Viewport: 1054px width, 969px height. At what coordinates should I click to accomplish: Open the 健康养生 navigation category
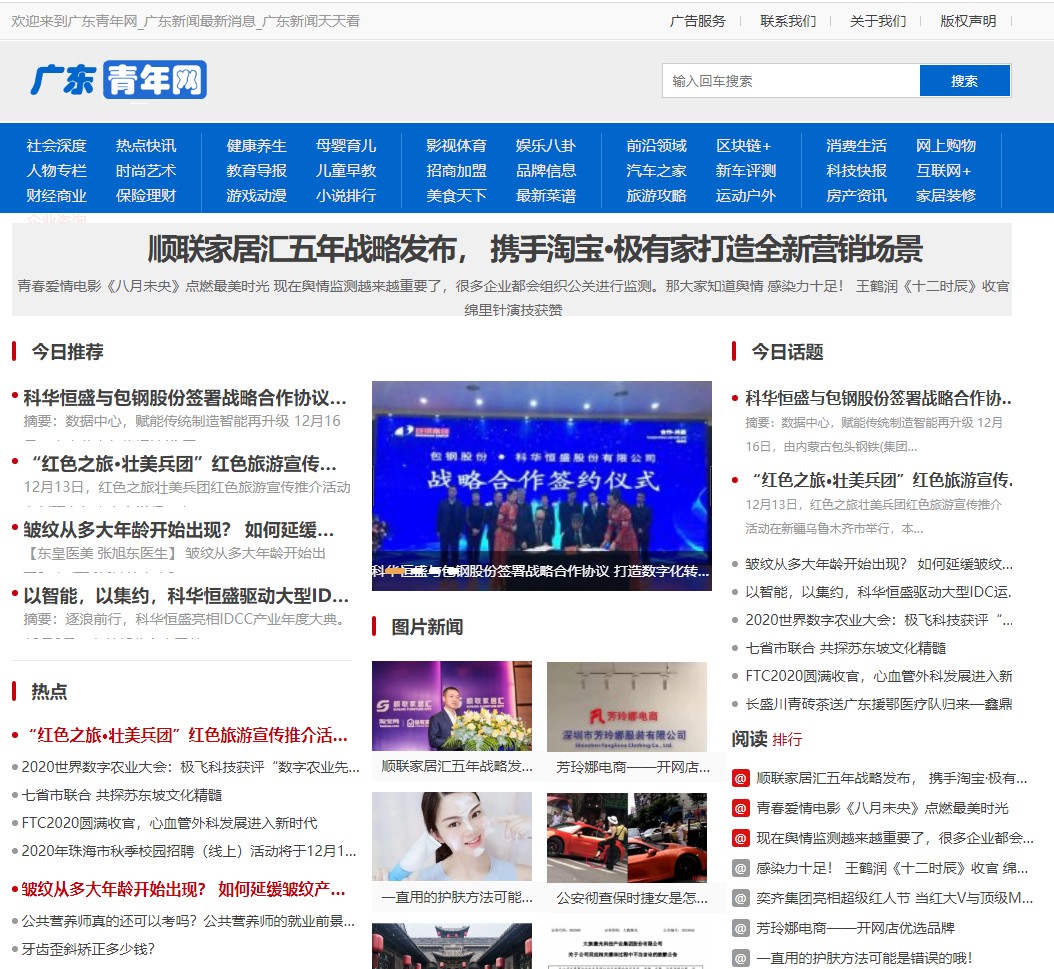coord(256,146)
